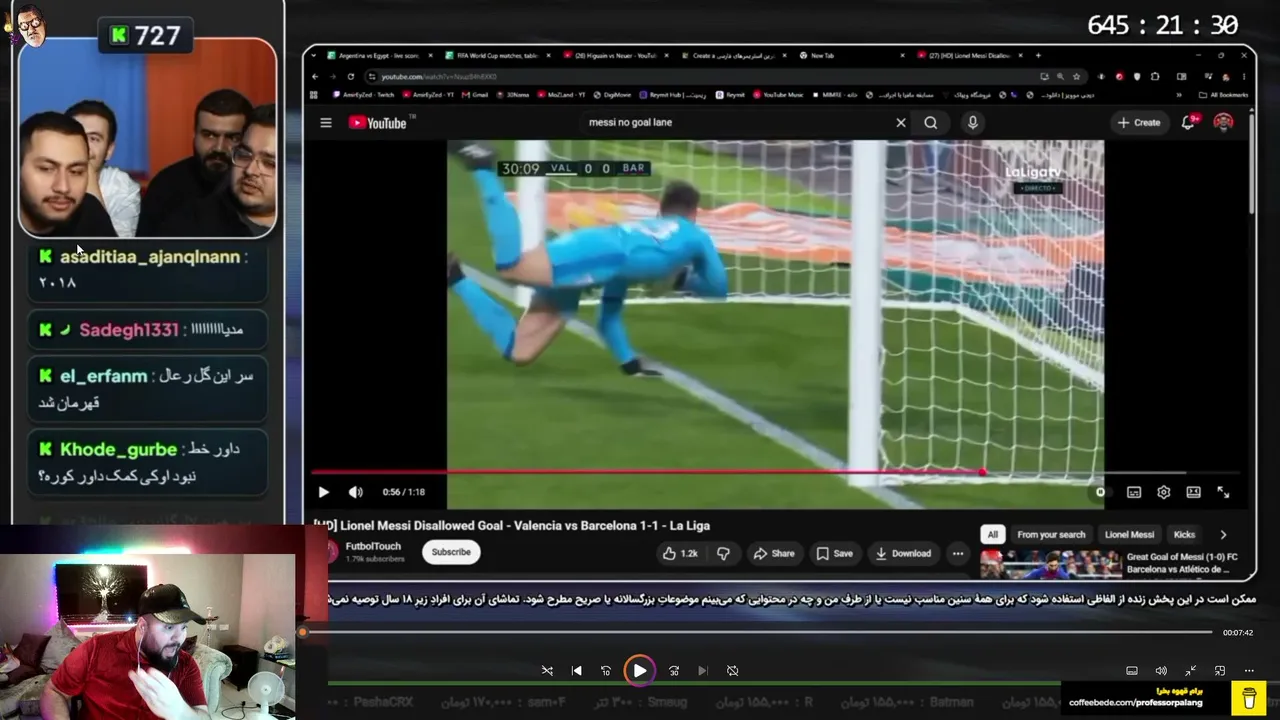Focus the YouTube search box
Image resolution: width=1280 pixels, height=720 pixels.
(x=735, y=123)
